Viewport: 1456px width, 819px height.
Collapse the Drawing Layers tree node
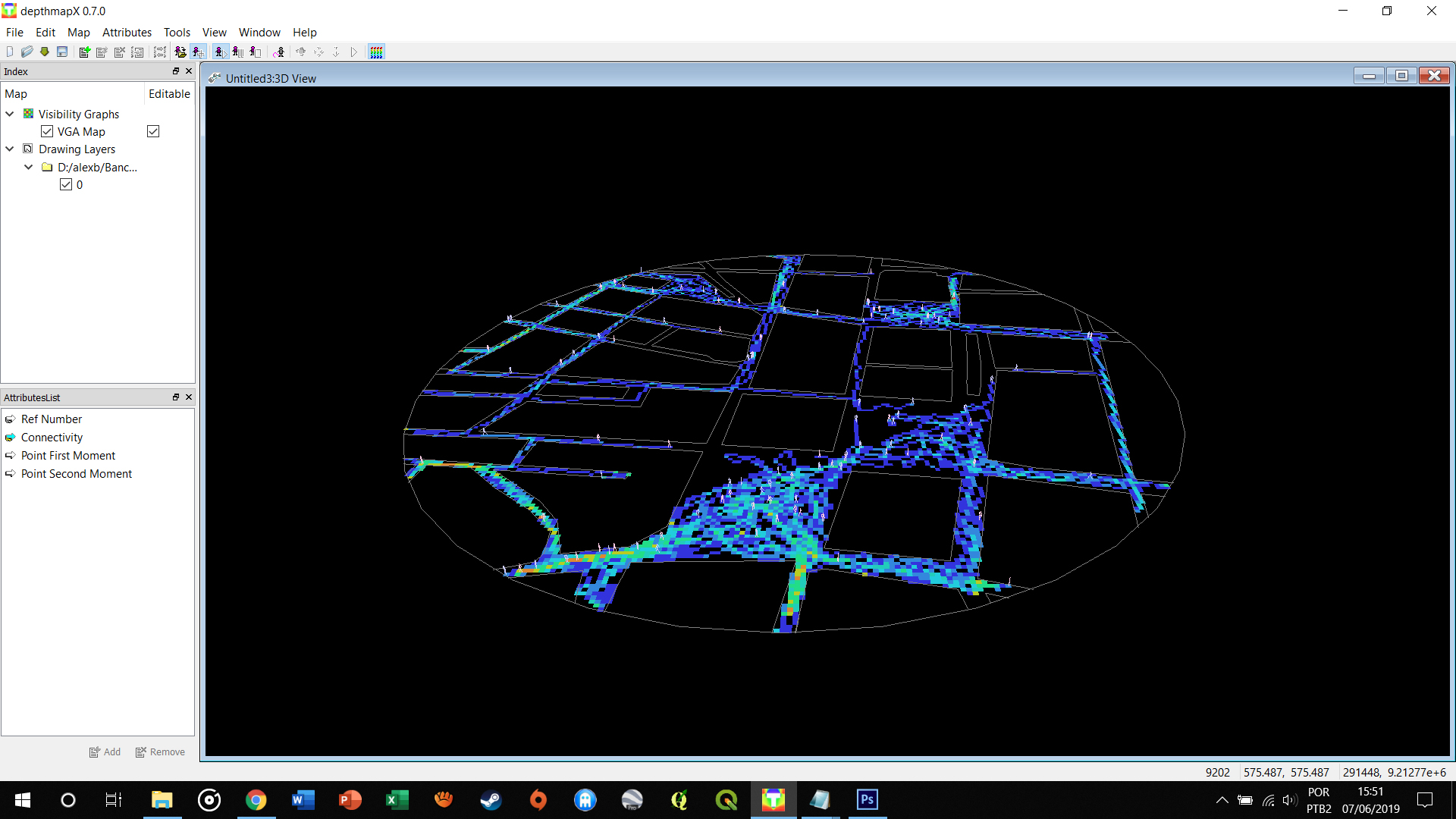click(10, 149)
